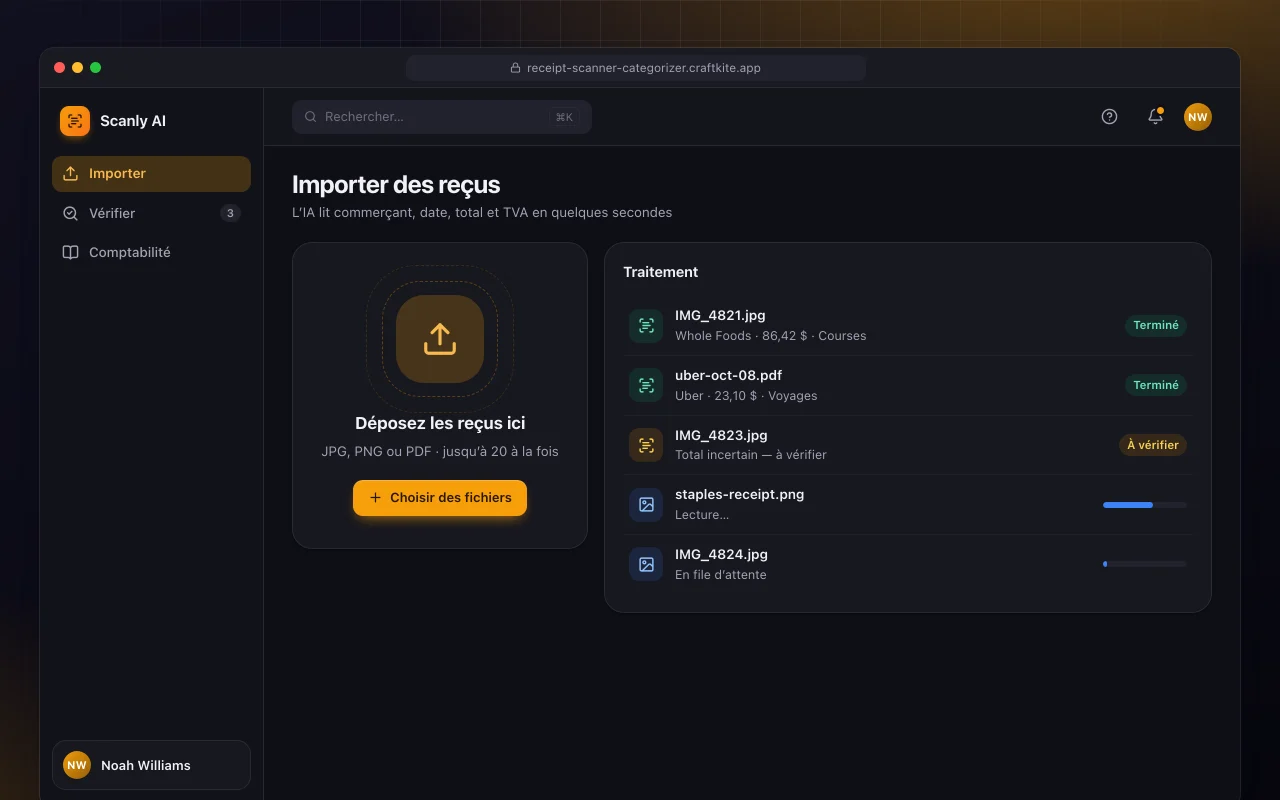Click 'Déposez les reçus ici' heading

(x=440, y=423)
